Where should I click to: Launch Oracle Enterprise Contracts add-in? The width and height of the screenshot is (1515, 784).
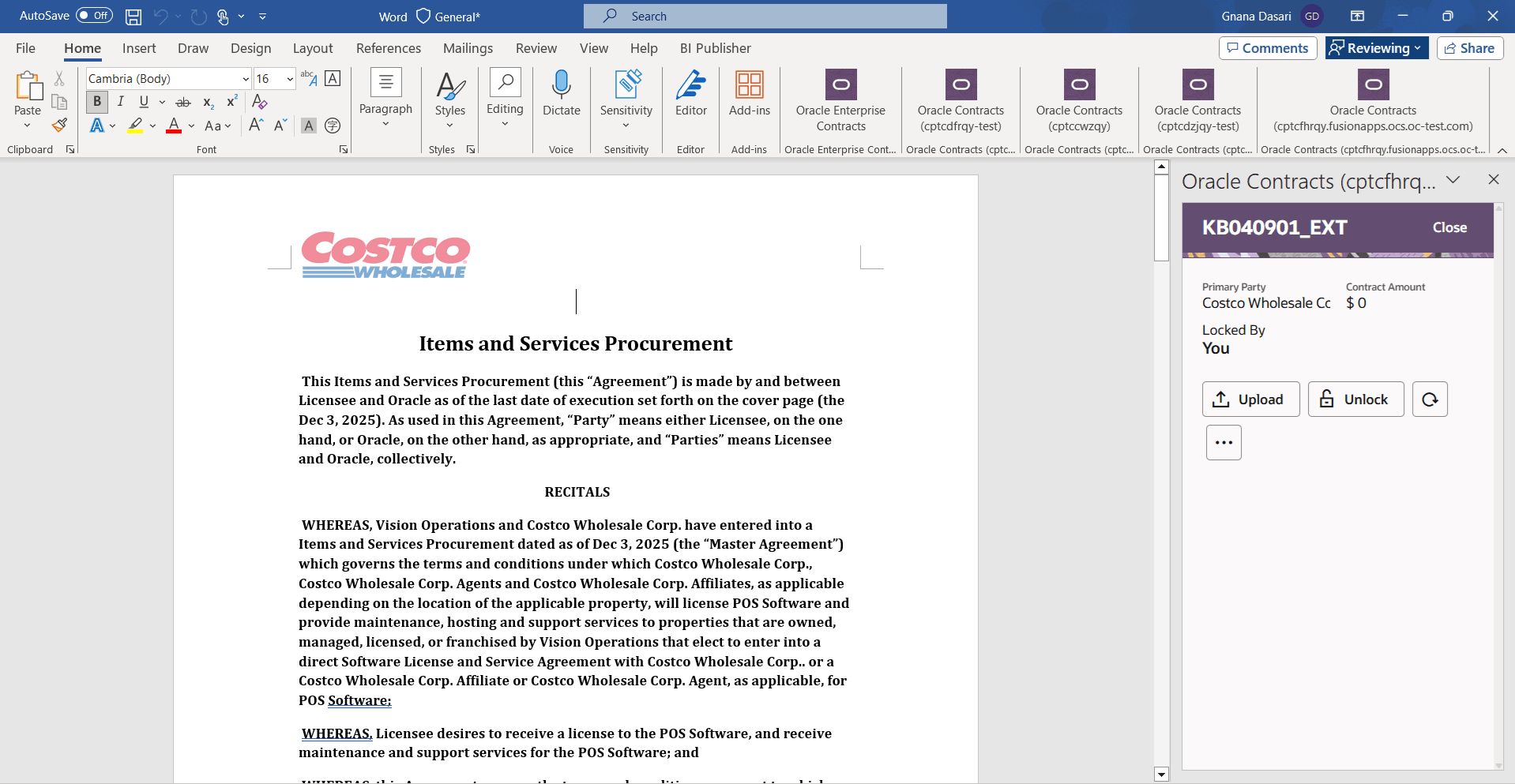click(840, 101)
